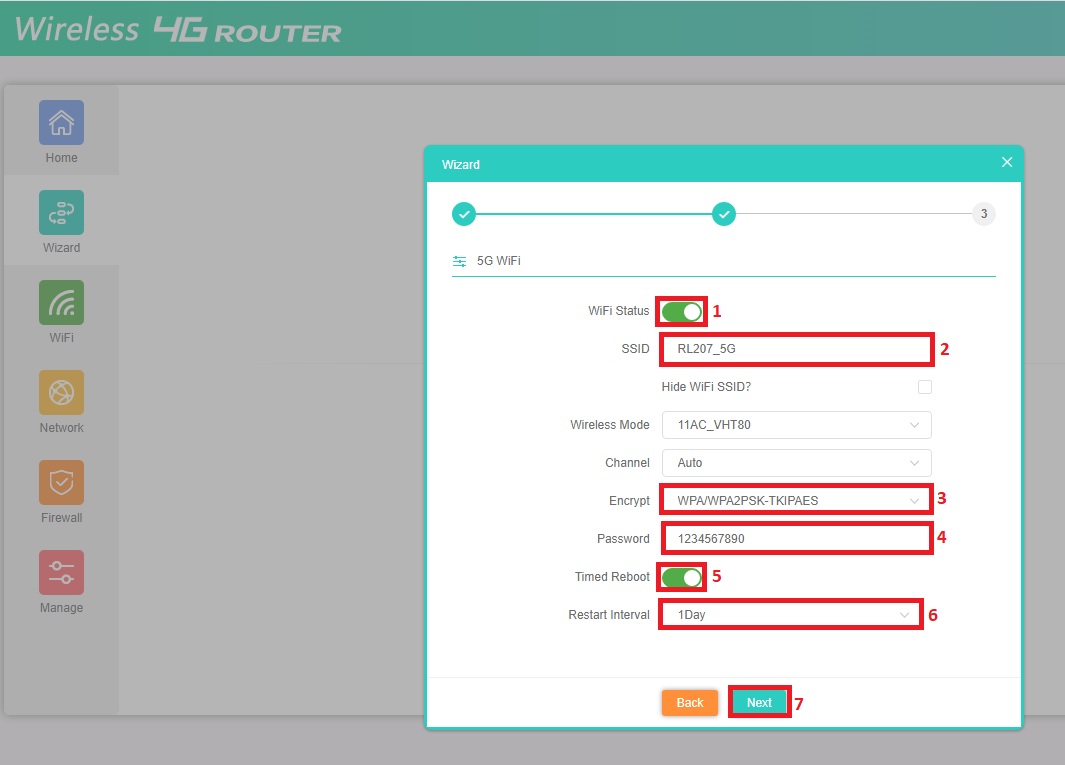Disable the Timed Reboot switch

pos(682,577)
